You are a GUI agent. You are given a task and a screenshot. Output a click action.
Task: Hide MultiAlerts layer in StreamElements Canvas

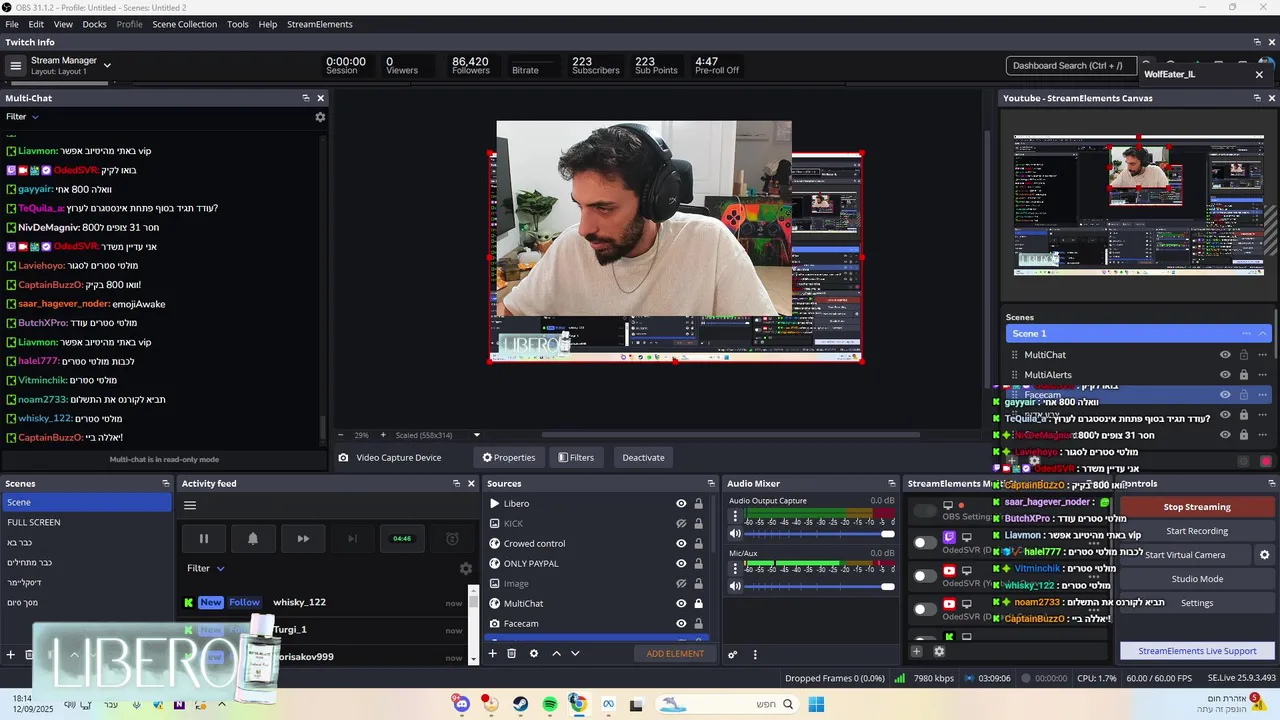[x=1225, y=375]
